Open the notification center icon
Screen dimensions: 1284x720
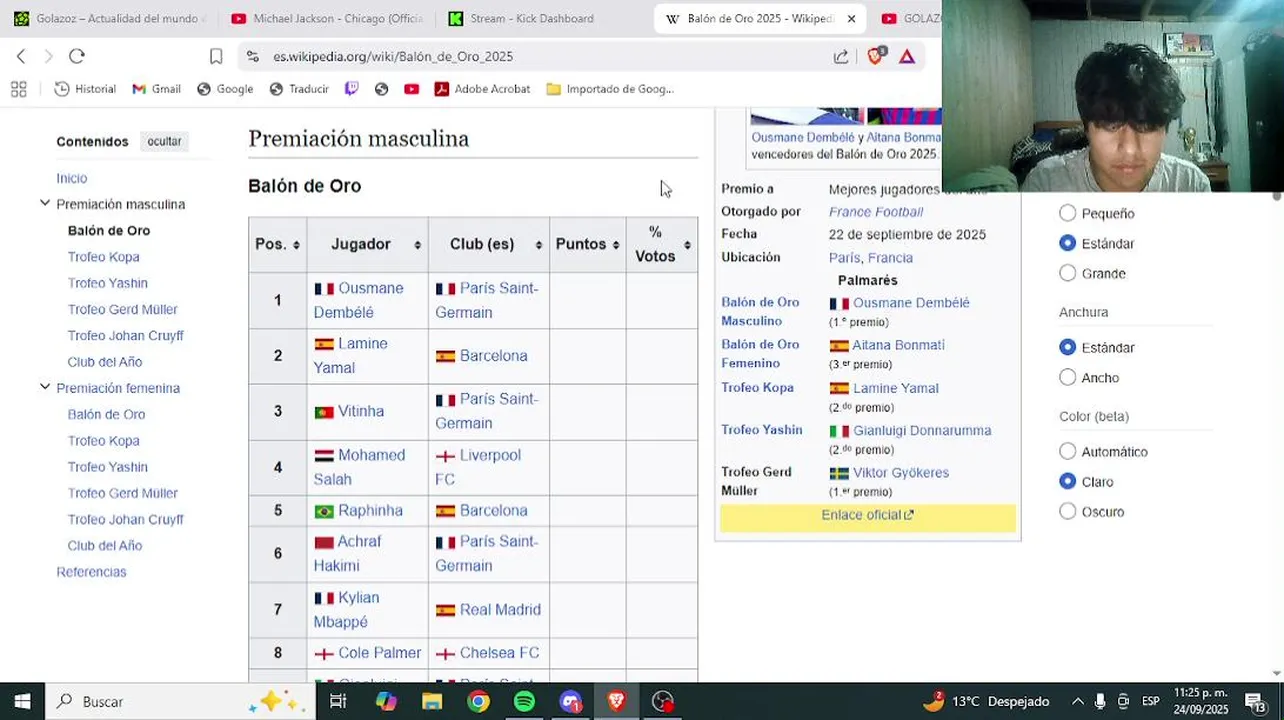click(1255, 701)
